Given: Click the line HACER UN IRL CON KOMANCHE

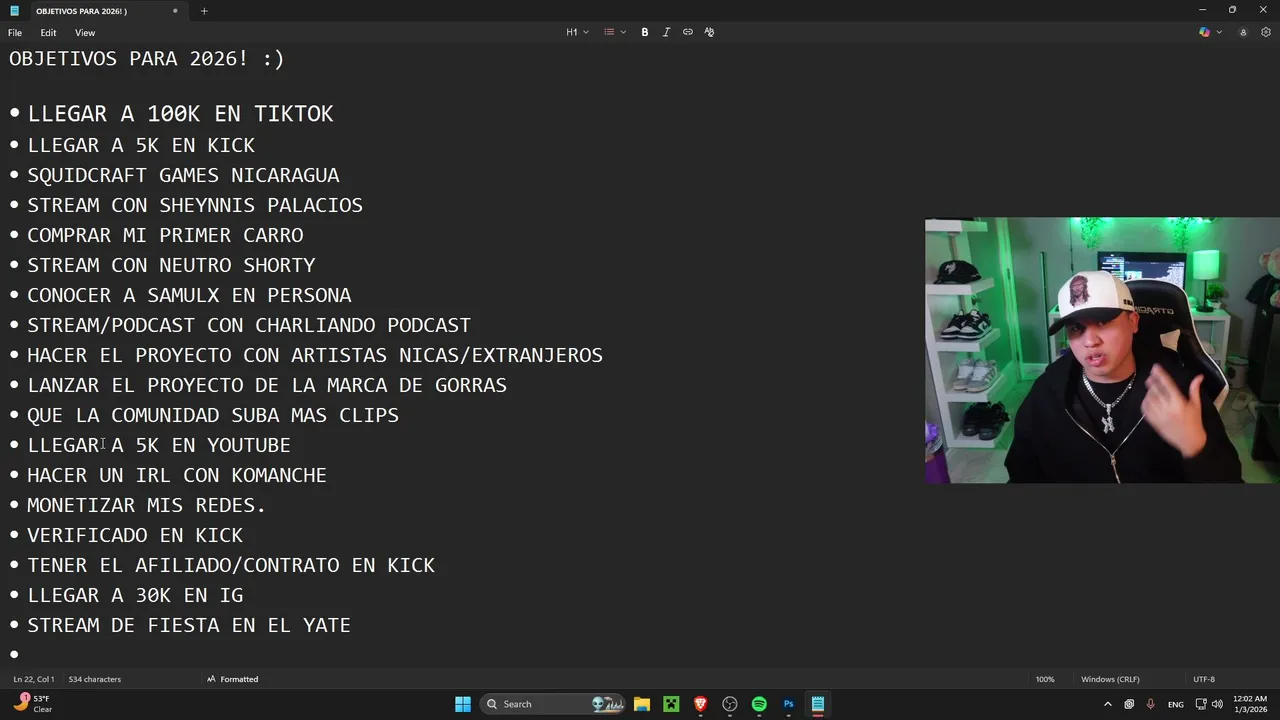Looking at the screenshot, I should (177, 475).
